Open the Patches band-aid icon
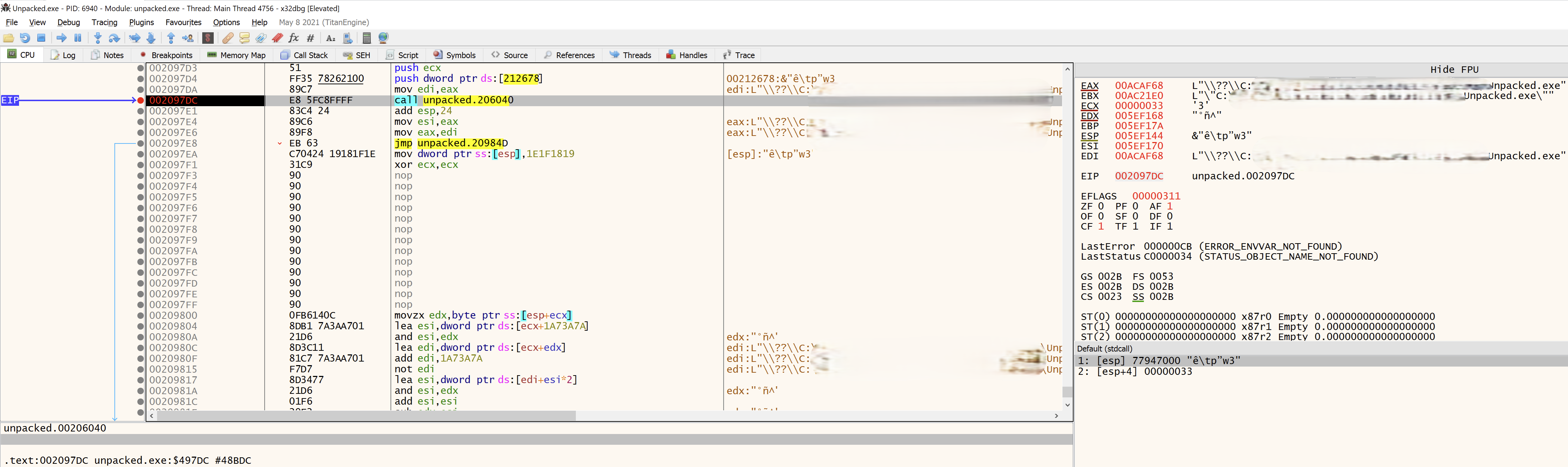This screenshot has height=467, width=1568. [x=228, y=38]
